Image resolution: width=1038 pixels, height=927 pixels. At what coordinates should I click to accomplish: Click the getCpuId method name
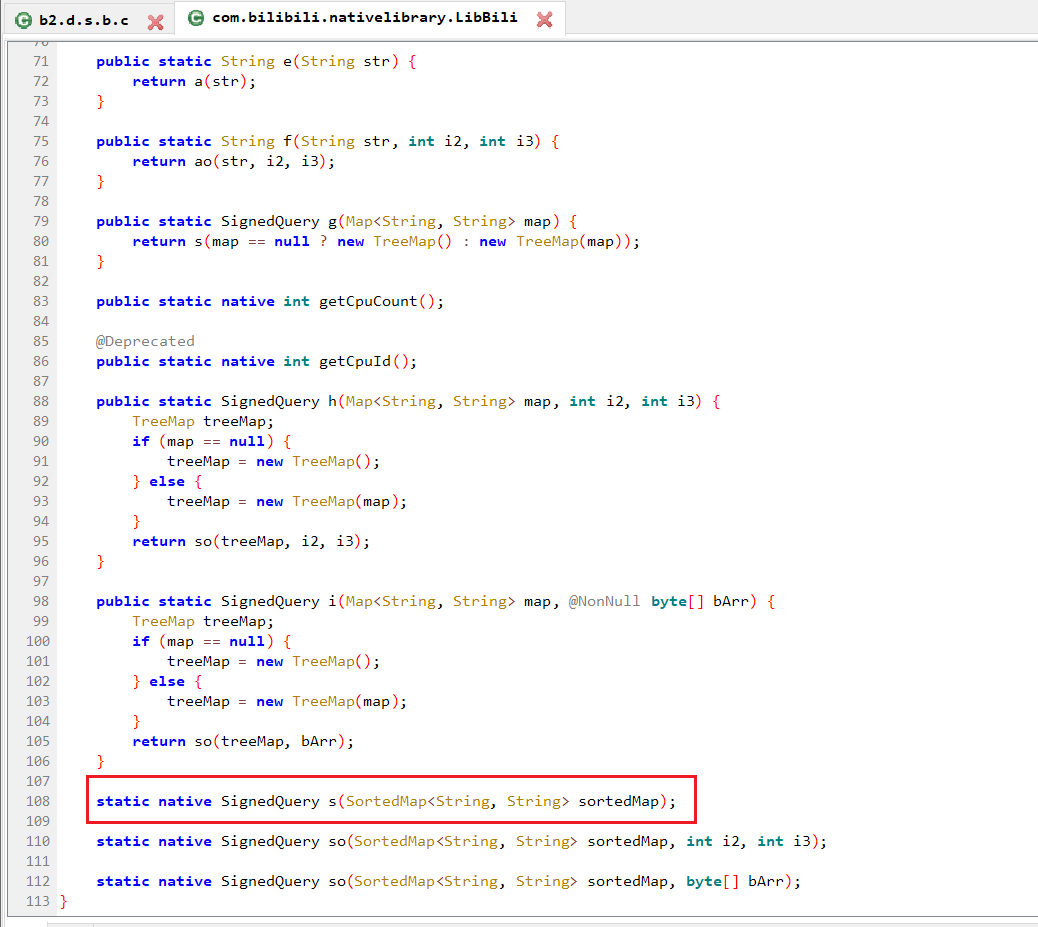(355, 362)
